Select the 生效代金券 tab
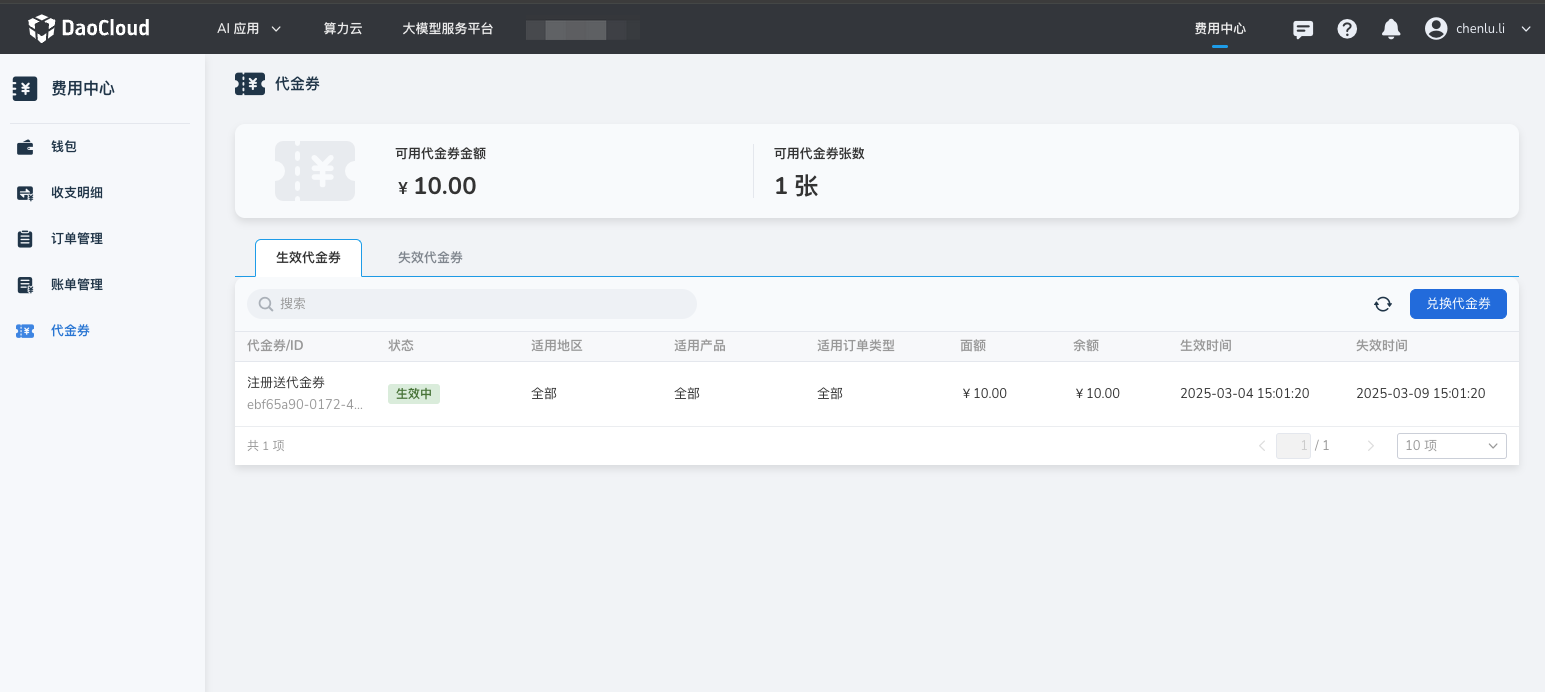 308,258
